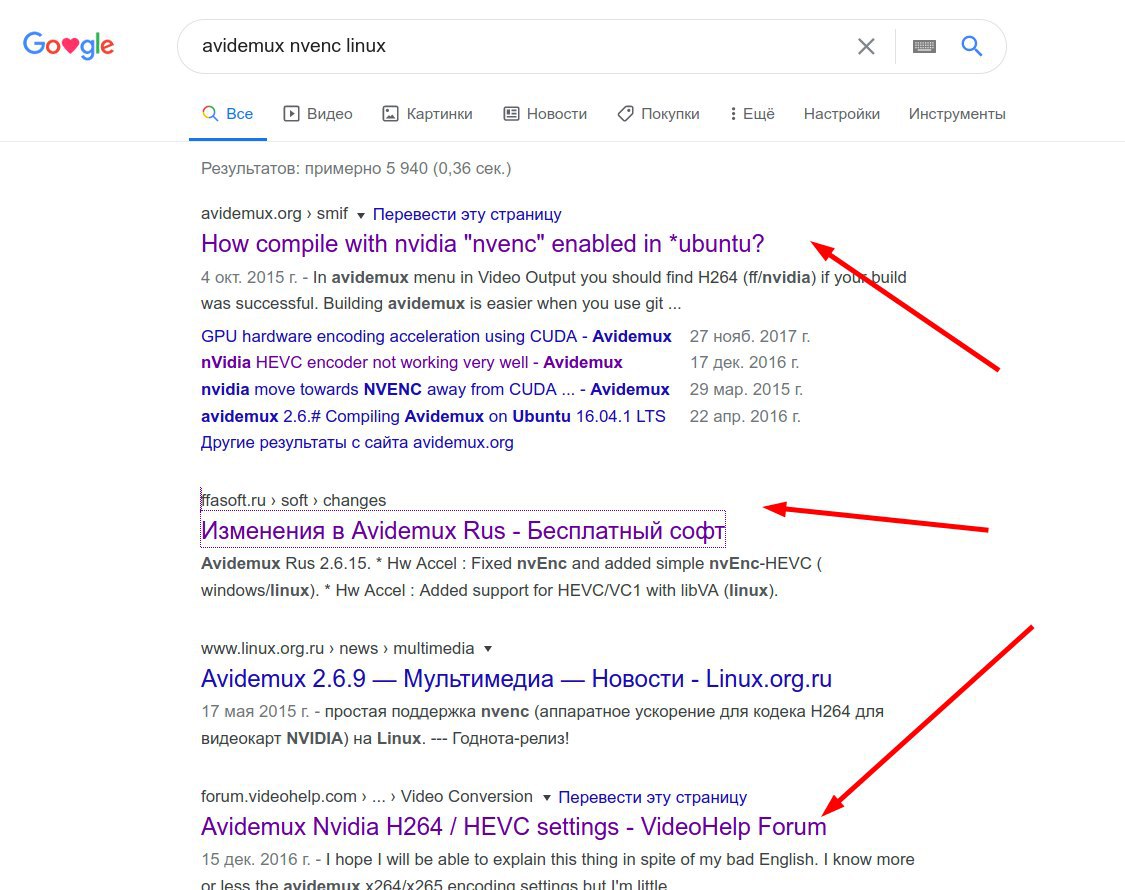Click the ffasoft.ru › soft › changes breadcrumb
Image resolution: width=1125 pixels, height=890 pixels.
(293, 500)
